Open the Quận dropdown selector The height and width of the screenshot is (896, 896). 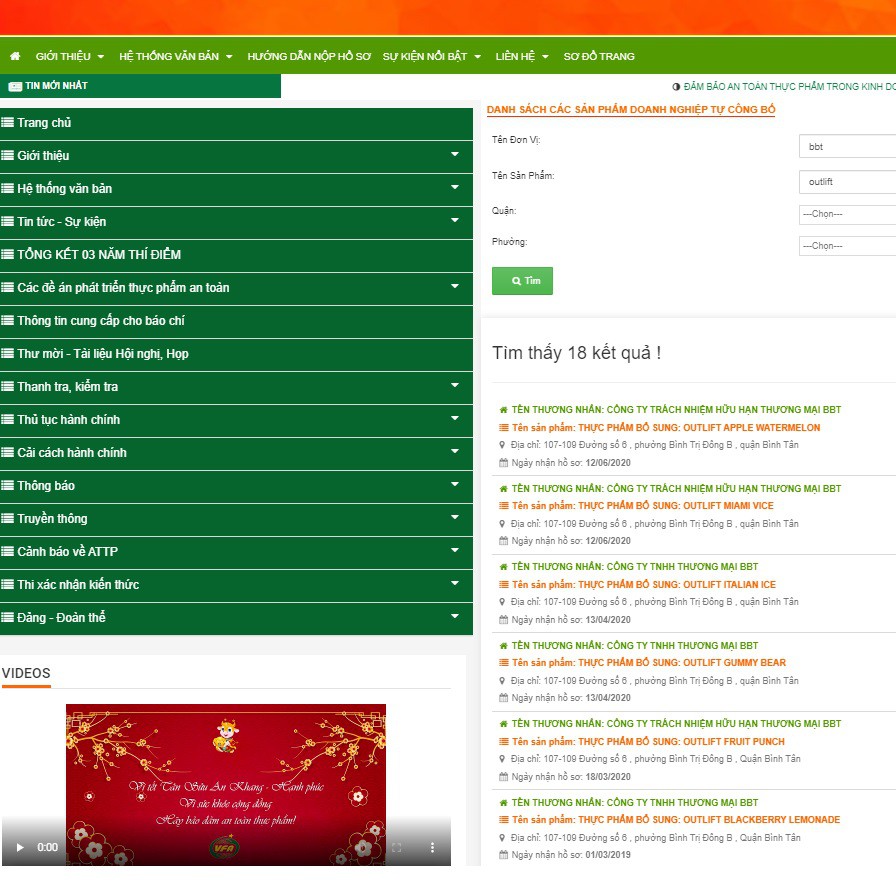coord(847,214)
